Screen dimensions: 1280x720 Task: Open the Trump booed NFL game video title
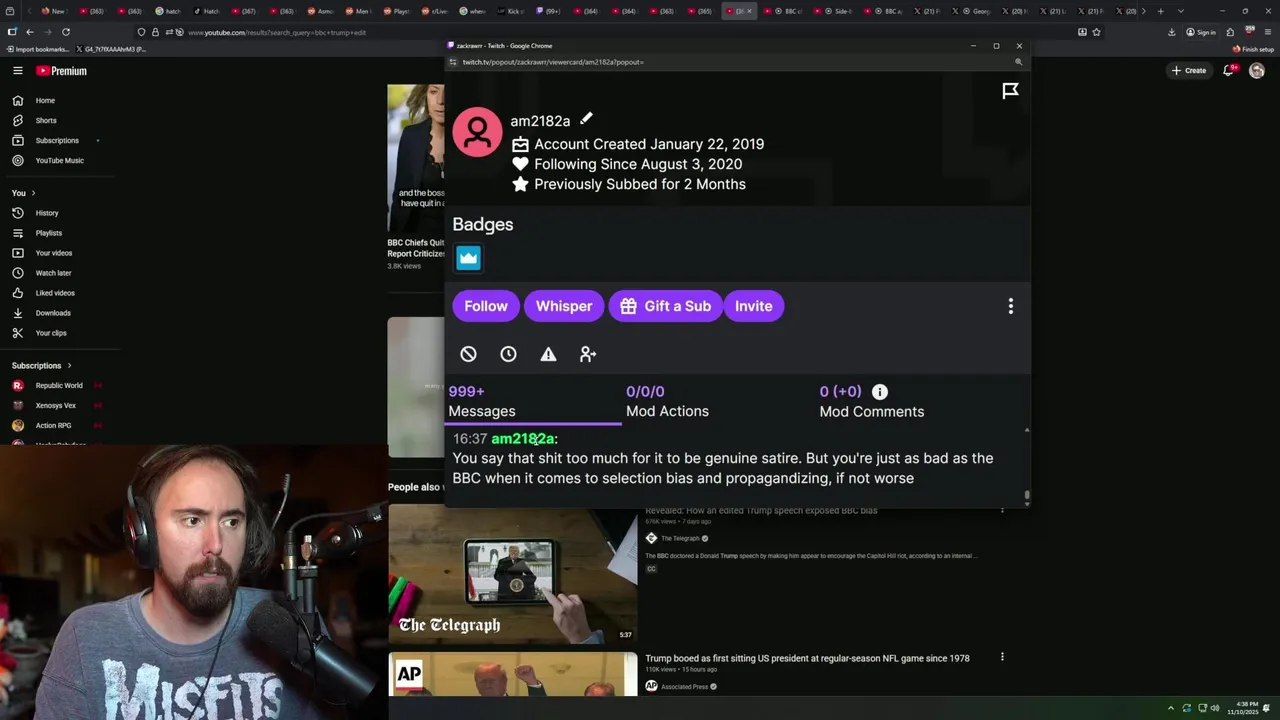click(x=807, y=658)
